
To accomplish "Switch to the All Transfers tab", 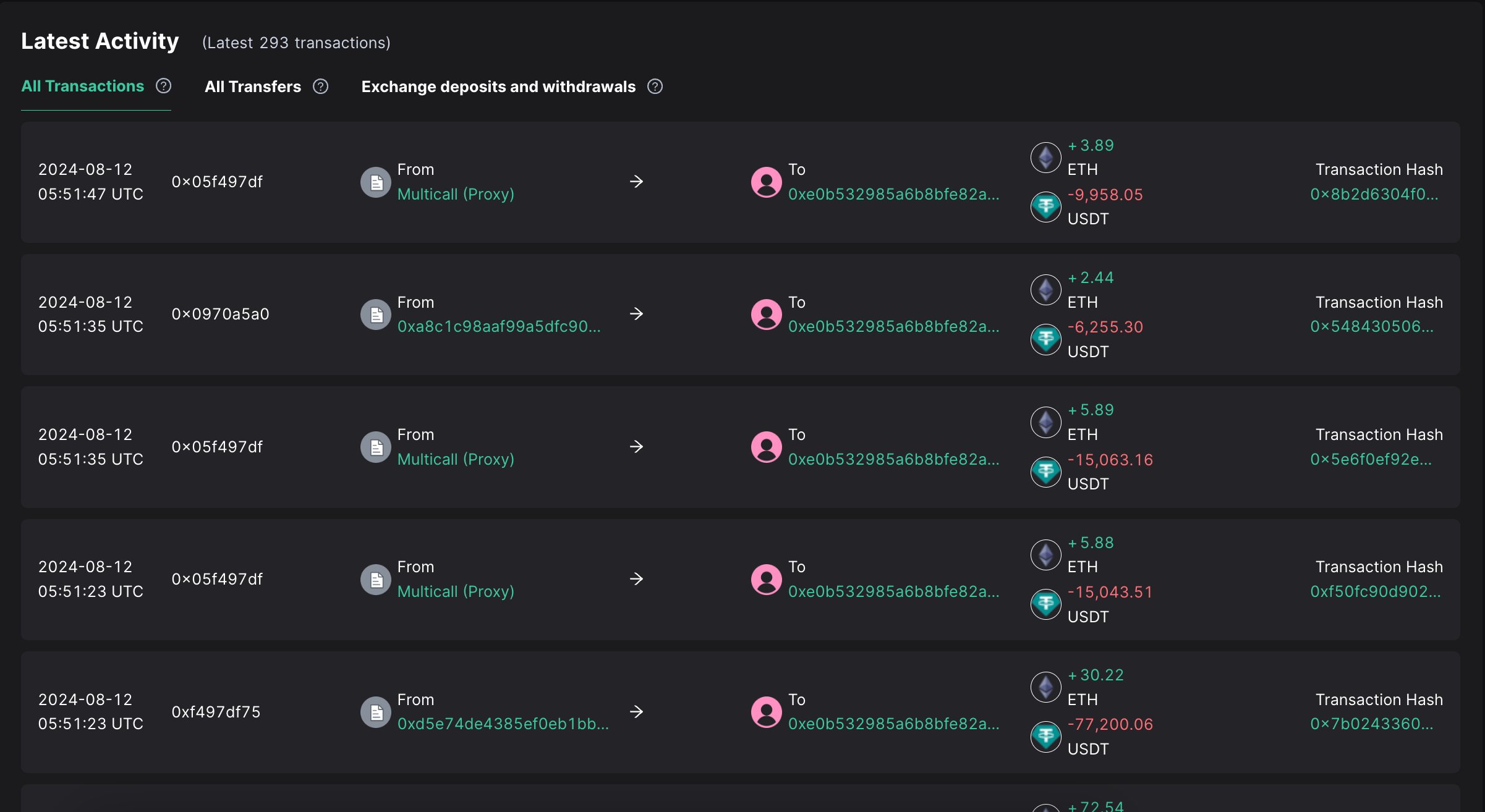I will (x=253, y=87).
